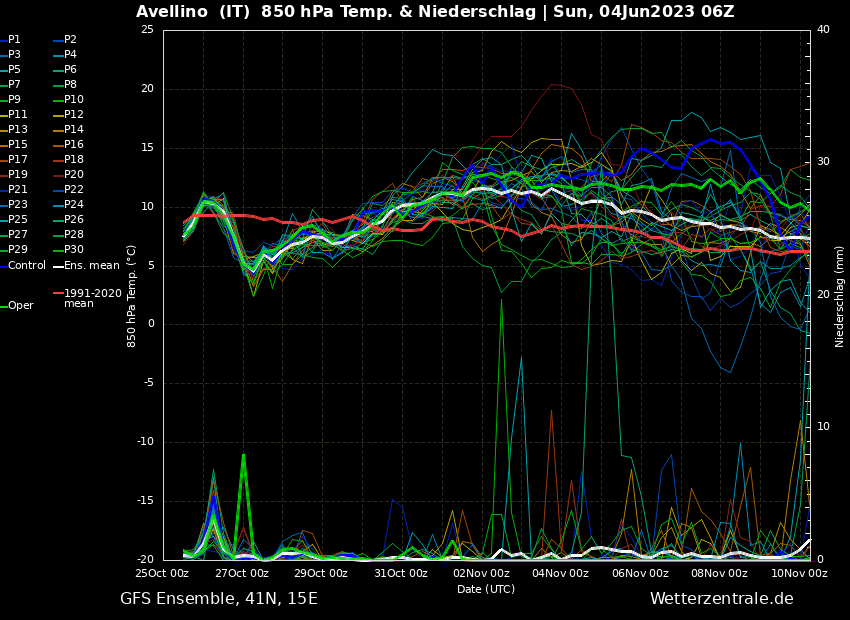Select the Oper legend entry
Image resolution: width=850 pixels, height=620 pixels.
pyautogui.click(x=20, y=306)
